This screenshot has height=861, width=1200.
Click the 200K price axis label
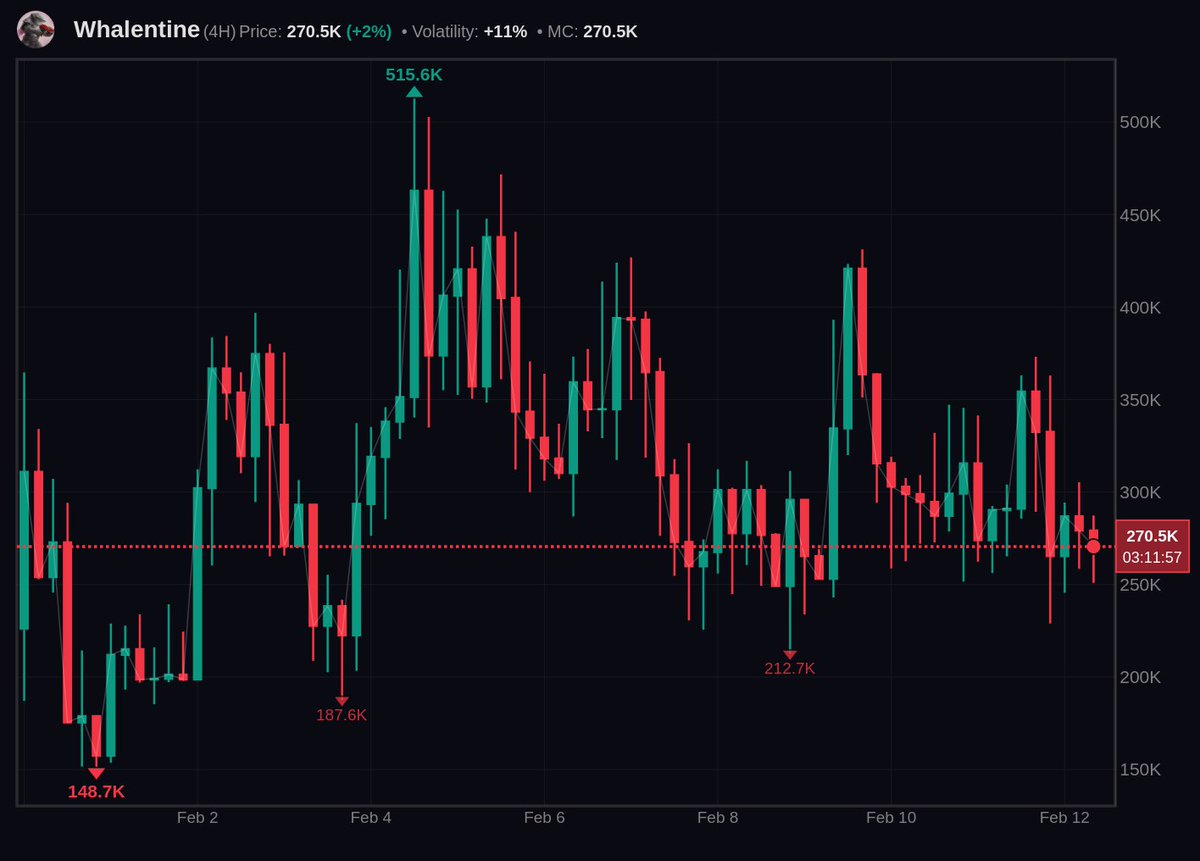tap(1140, 677)
